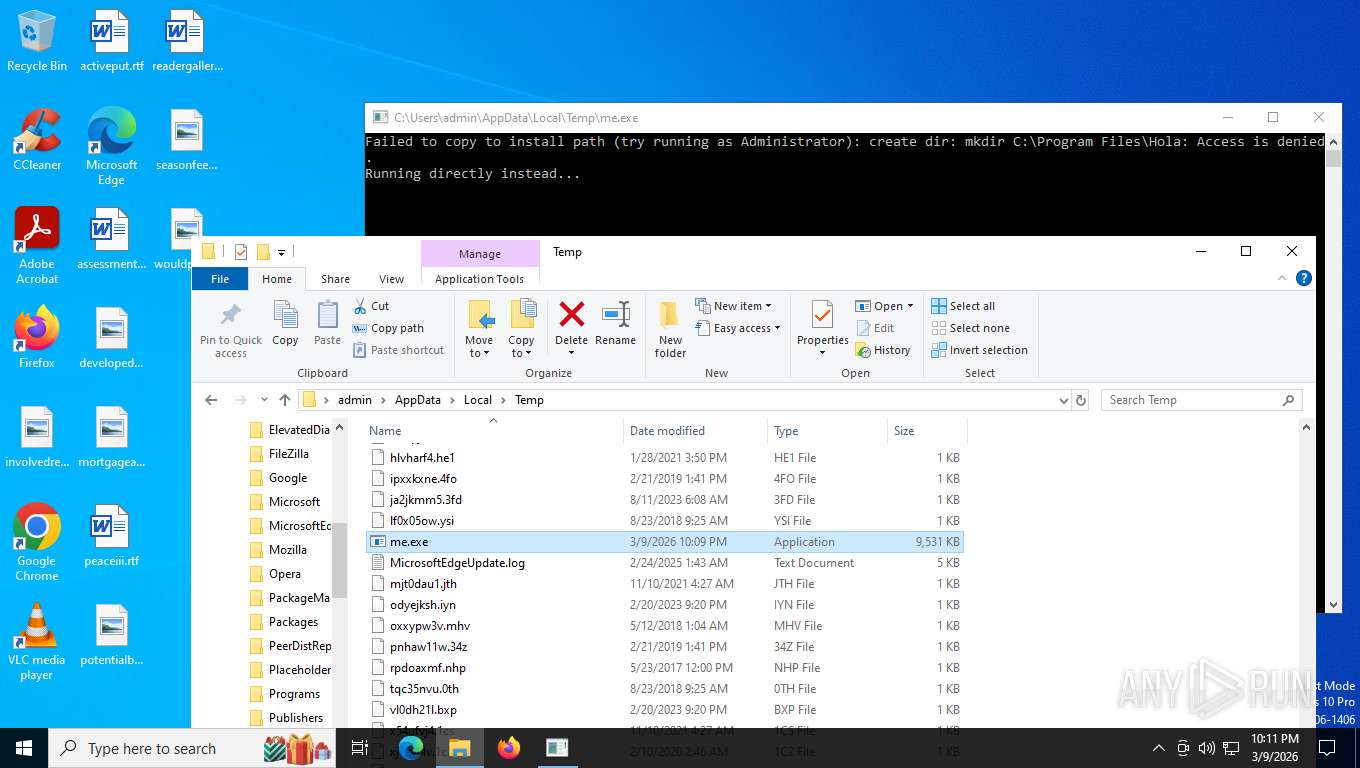Open the Windows Start menu
This screenshot has width=1360, height=768.
(x=24, y=748)
